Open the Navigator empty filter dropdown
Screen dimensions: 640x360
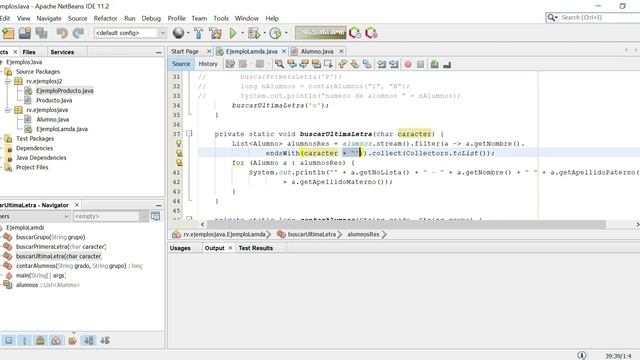(x=144, y=216)
